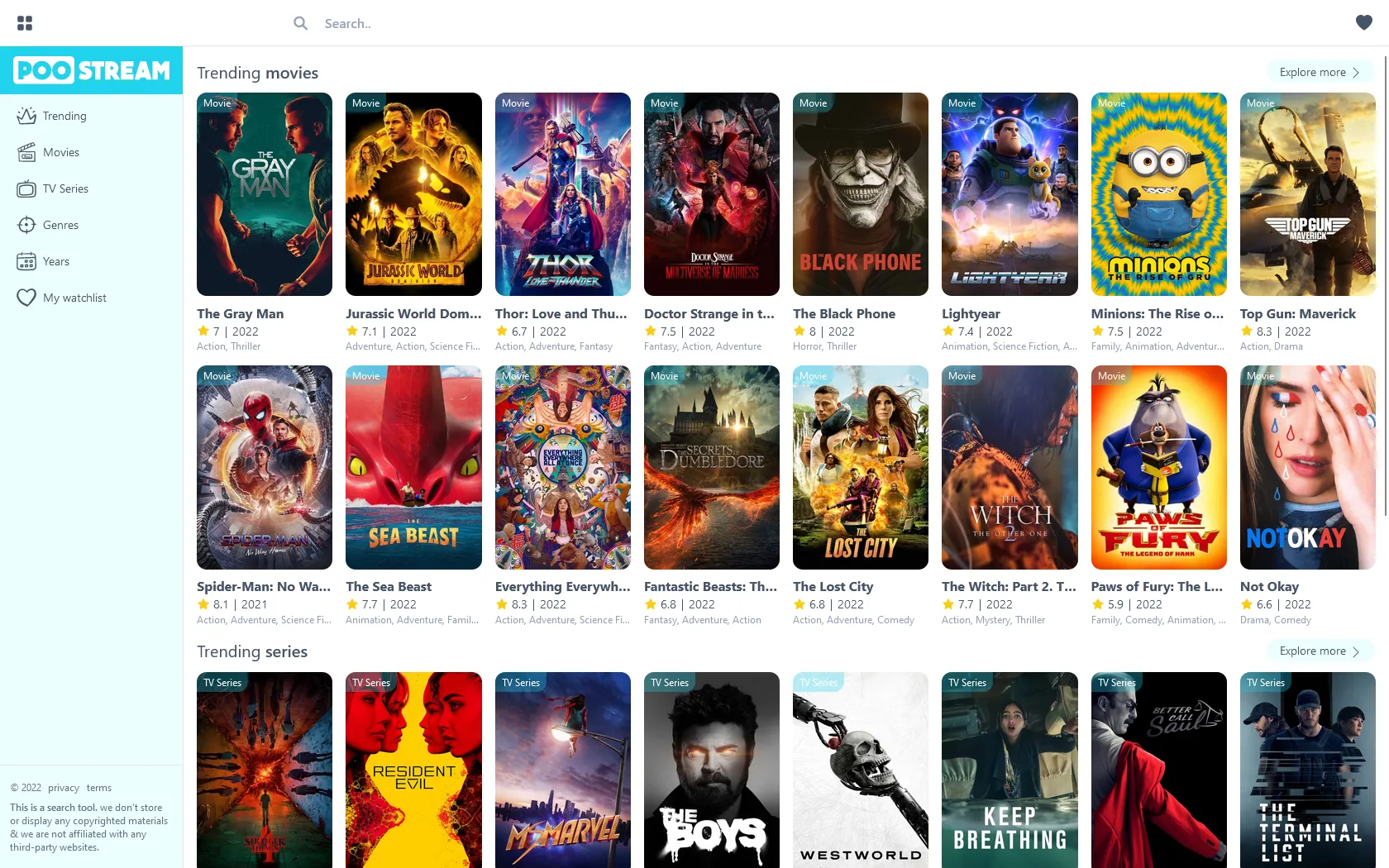Expand more trending movies with Explore more chevron

[x=1356, y=72]
